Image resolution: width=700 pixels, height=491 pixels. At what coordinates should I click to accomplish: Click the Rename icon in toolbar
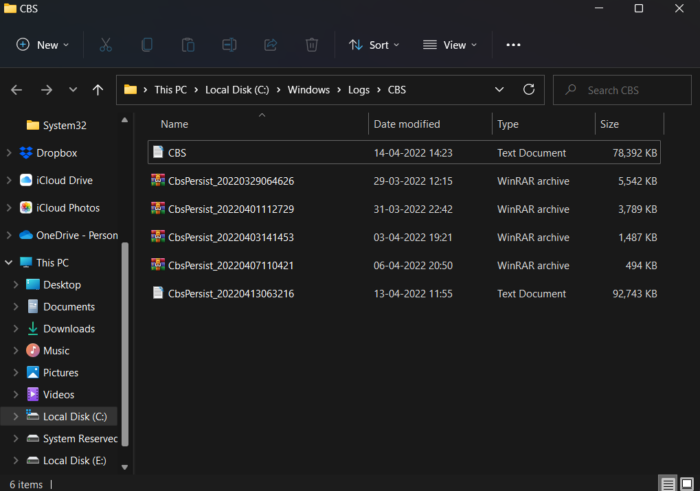[x=229, y=45]
